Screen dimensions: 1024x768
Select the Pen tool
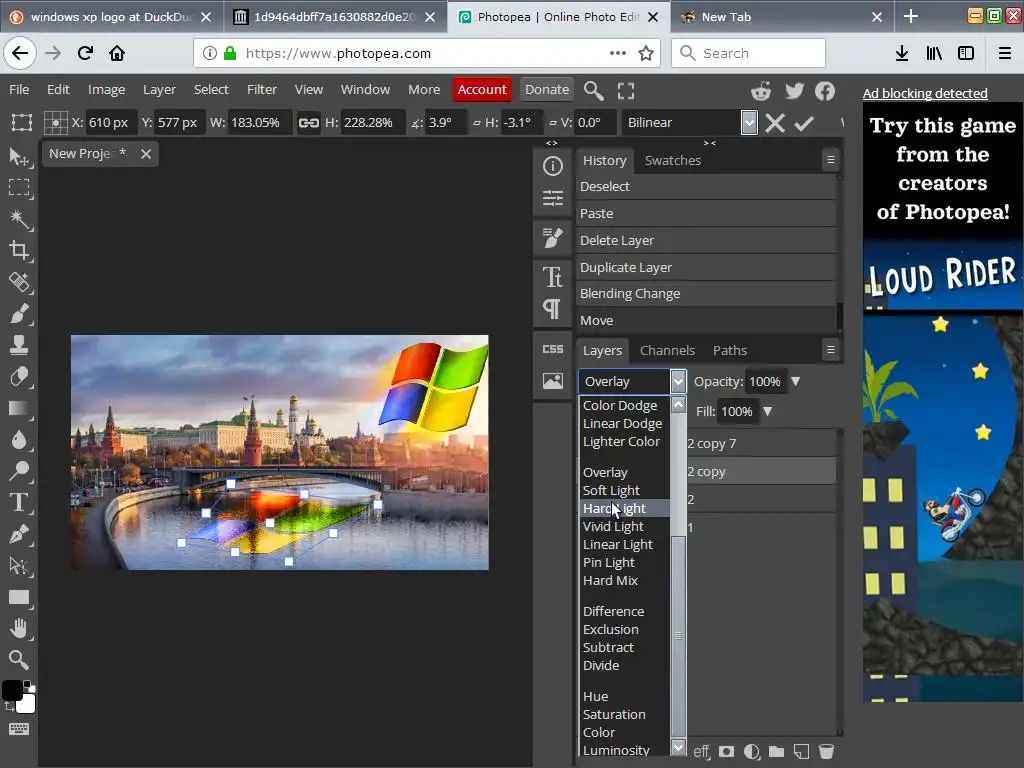(x=19, y=534)
